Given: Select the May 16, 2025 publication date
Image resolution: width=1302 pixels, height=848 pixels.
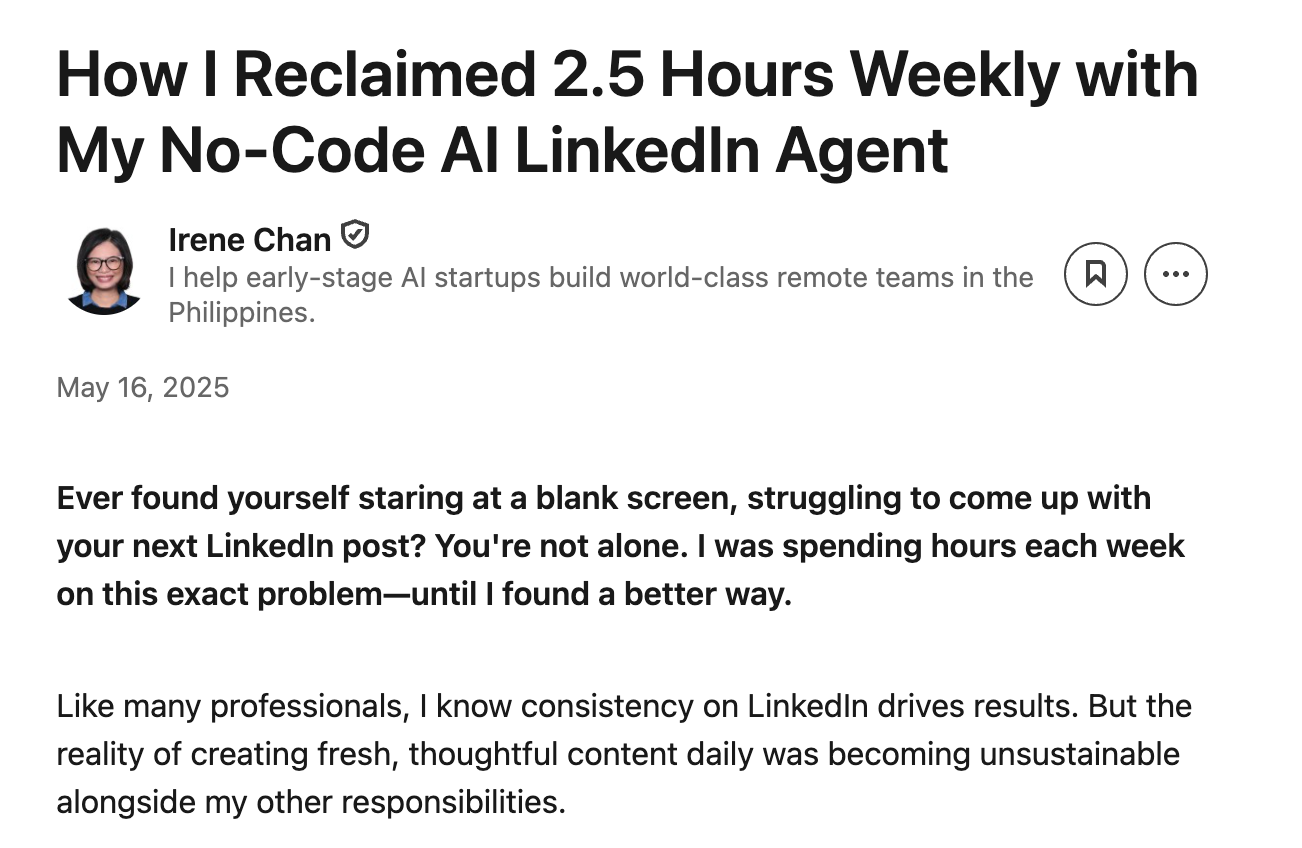Looking at the screenshot, I should pos(143,387).
